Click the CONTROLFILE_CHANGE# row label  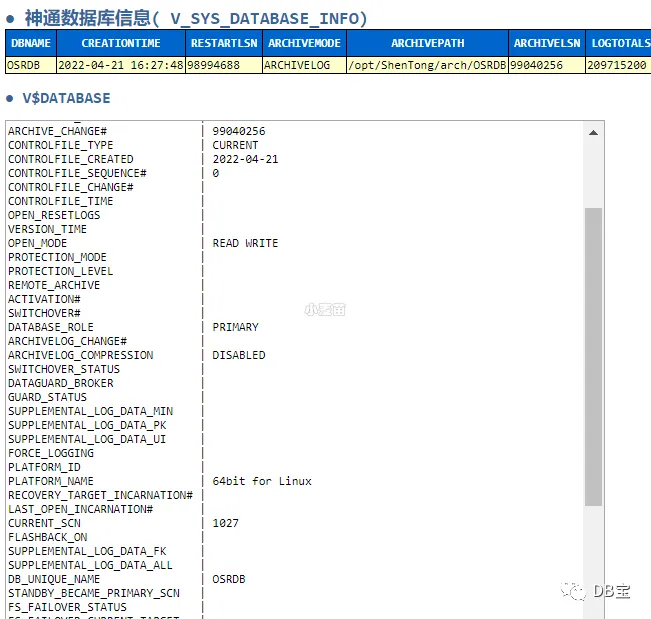click(71, 187)
